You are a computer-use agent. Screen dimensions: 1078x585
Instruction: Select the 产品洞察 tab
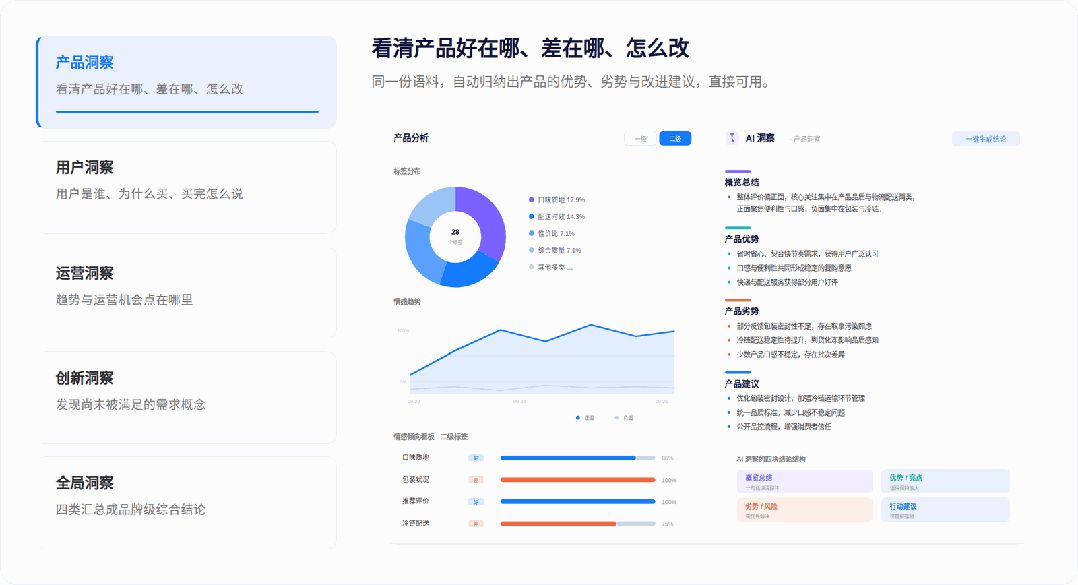pos(186,82)
